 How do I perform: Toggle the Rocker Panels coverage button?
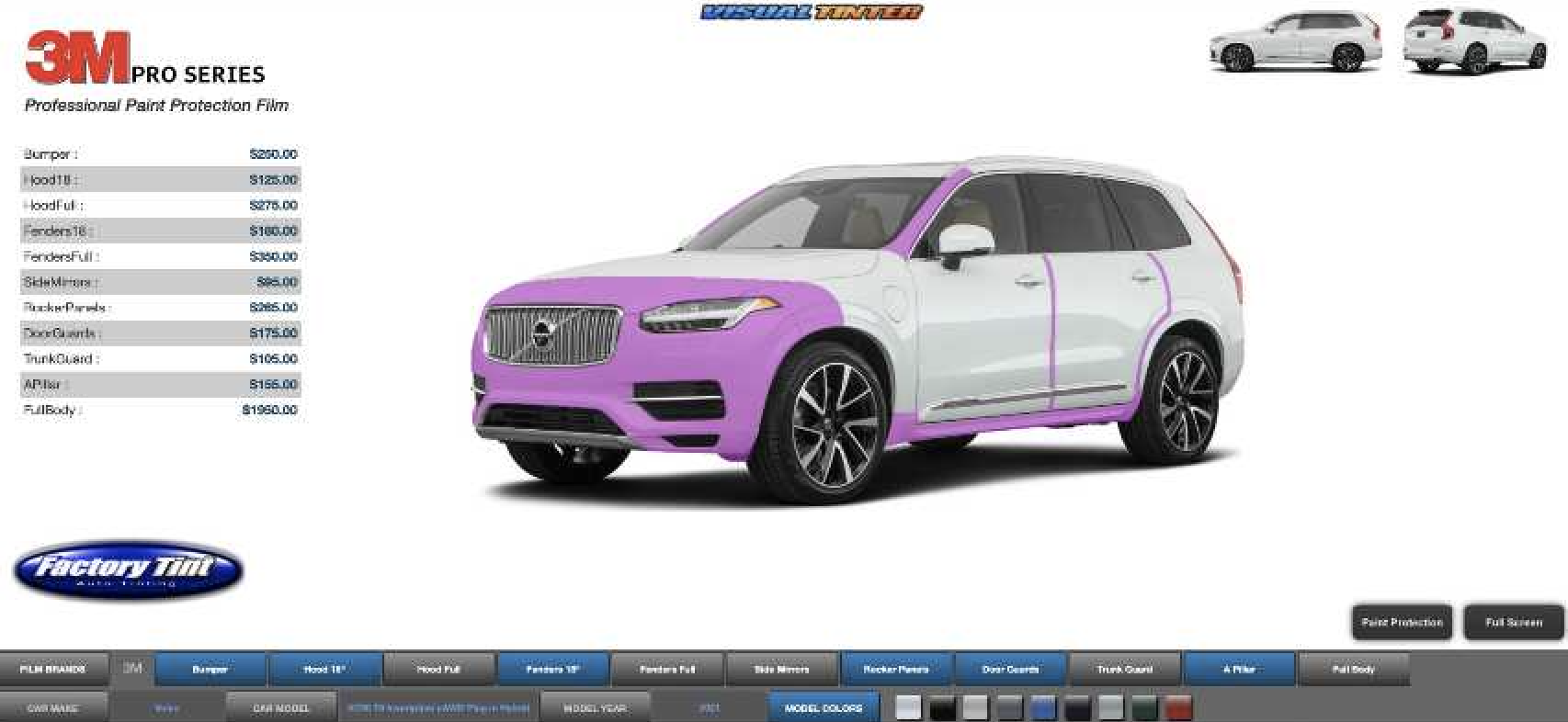pos(896,670)
